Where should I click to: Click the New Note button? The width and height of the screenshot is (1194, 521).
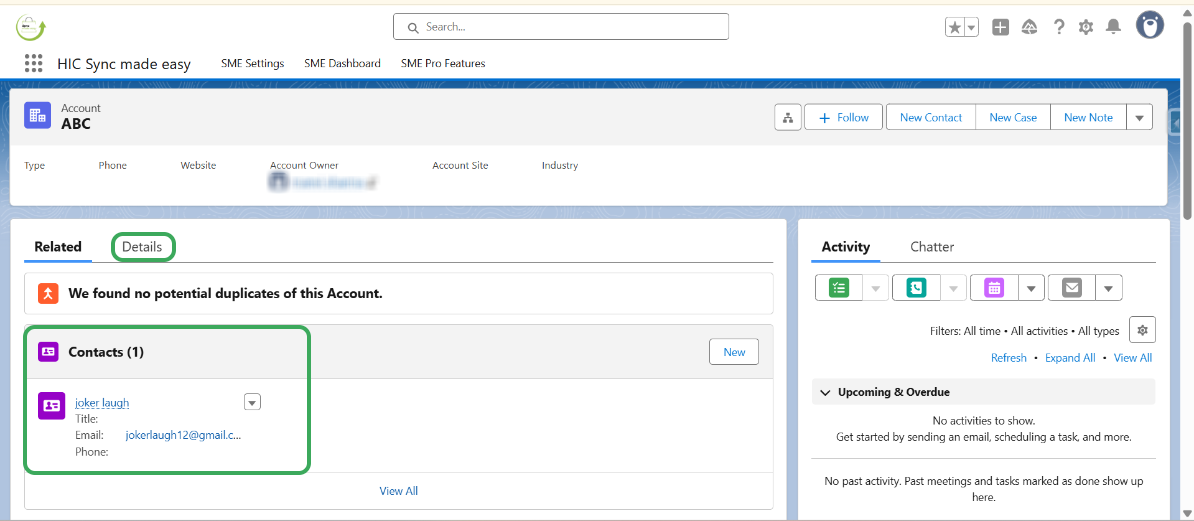[1088, 117]
